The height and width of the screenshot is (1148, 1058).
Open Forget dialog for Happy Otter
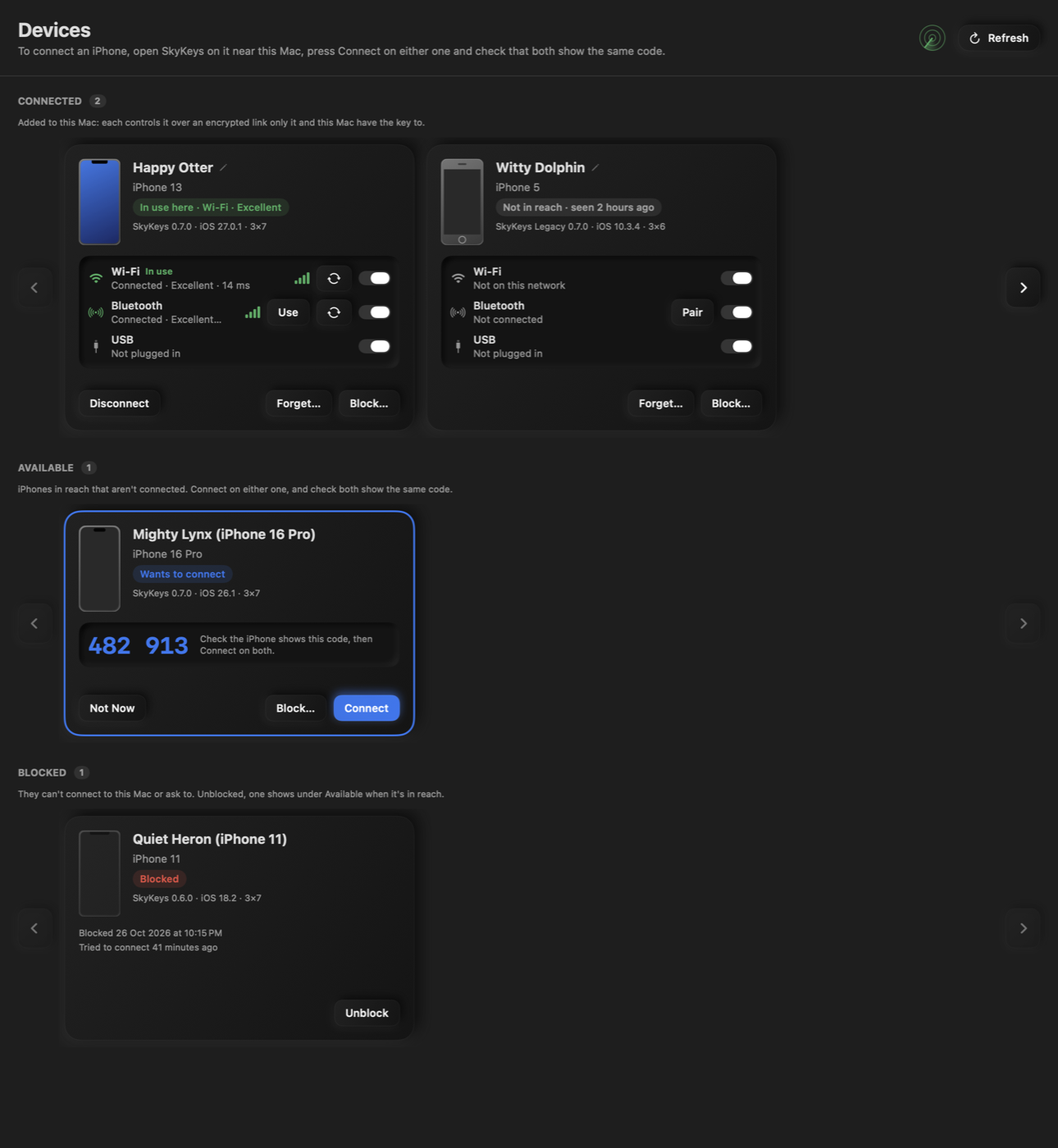[299, 403]
